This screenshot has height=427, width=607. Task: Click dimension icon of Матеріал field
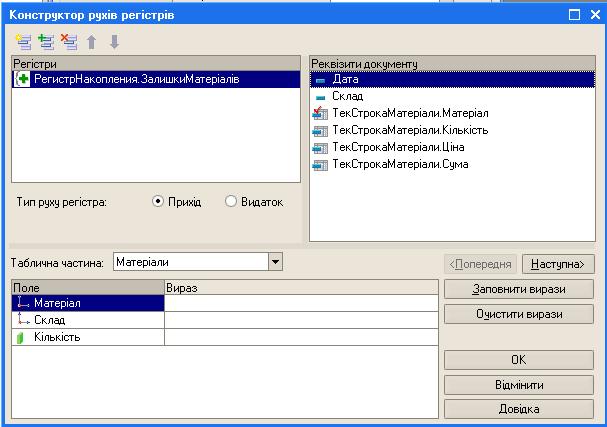pyautogui.click(x=23, y=303)
